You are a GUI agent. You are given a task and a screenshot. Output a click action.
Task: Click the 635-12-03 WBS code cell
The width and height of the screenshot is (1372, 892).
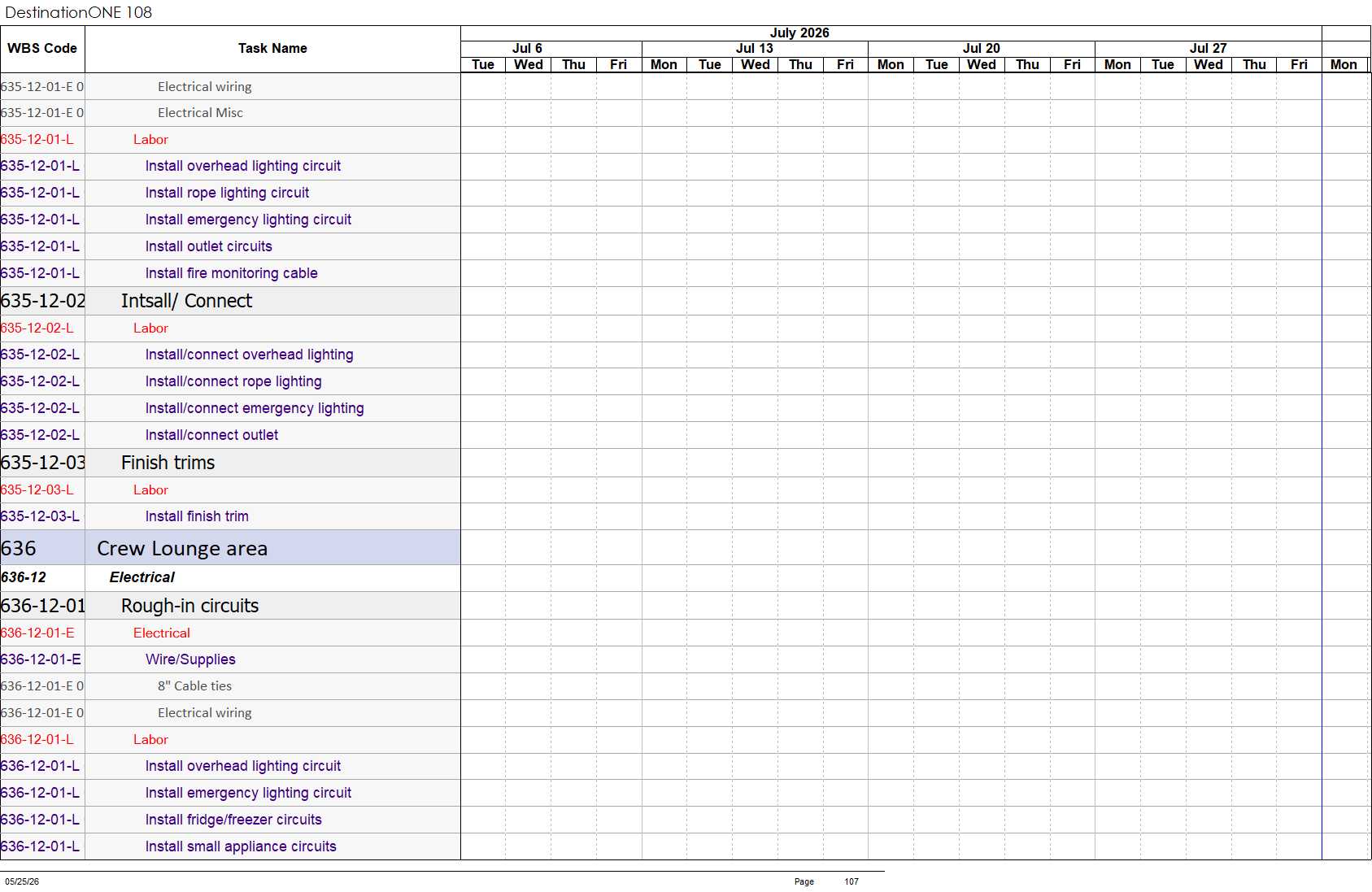coord(42,463)
